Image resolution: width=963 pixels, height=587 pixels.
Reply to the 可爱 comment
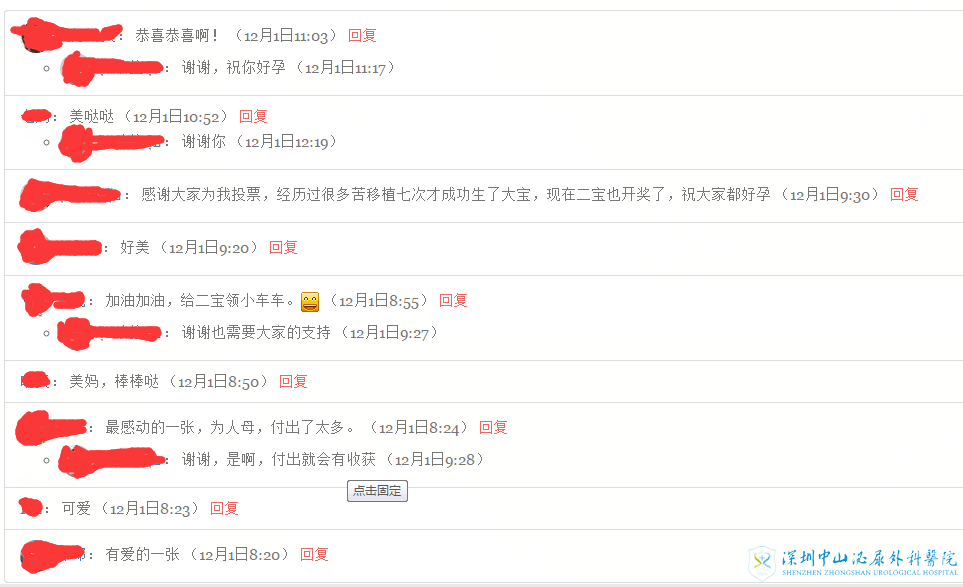click(x=224, y=508)
